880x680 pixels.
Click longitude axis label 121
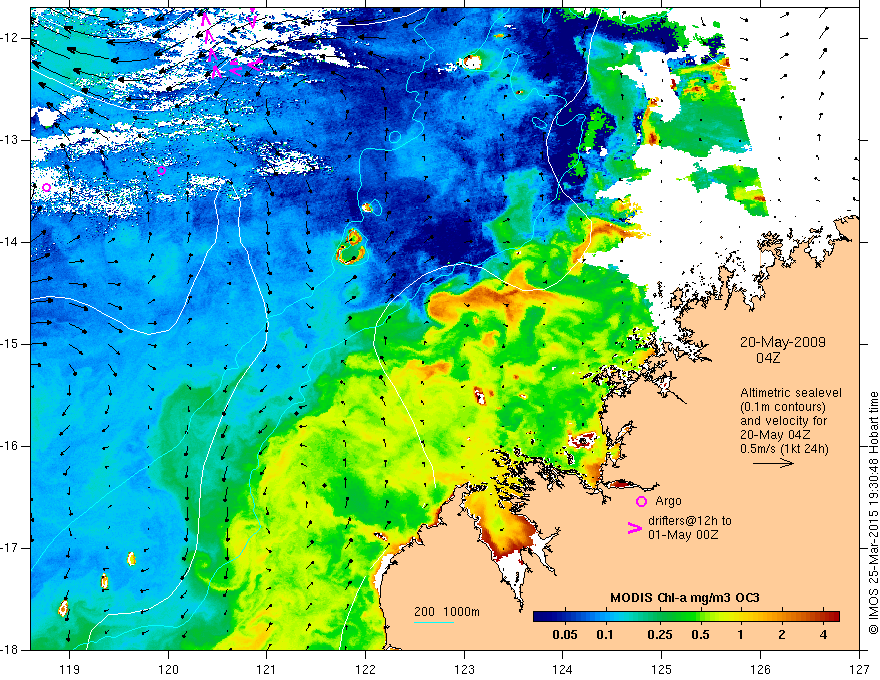tap(267, 669)
